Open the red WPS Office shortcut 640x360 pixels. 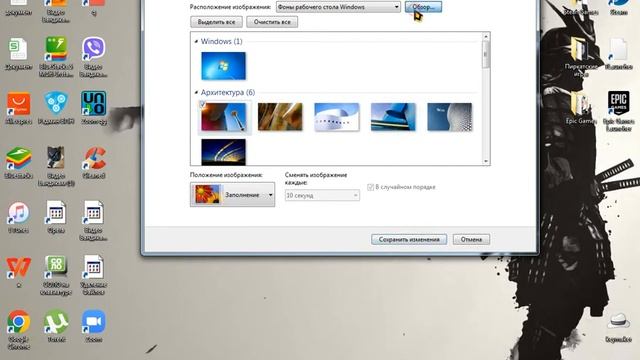18,267
